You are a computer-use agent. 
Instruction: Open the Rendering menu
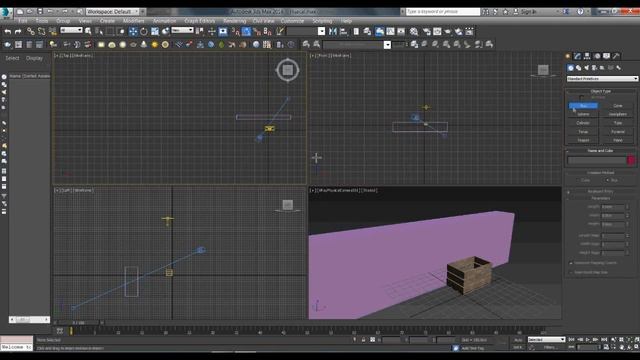pyautogui.click(x=235, y=21)
